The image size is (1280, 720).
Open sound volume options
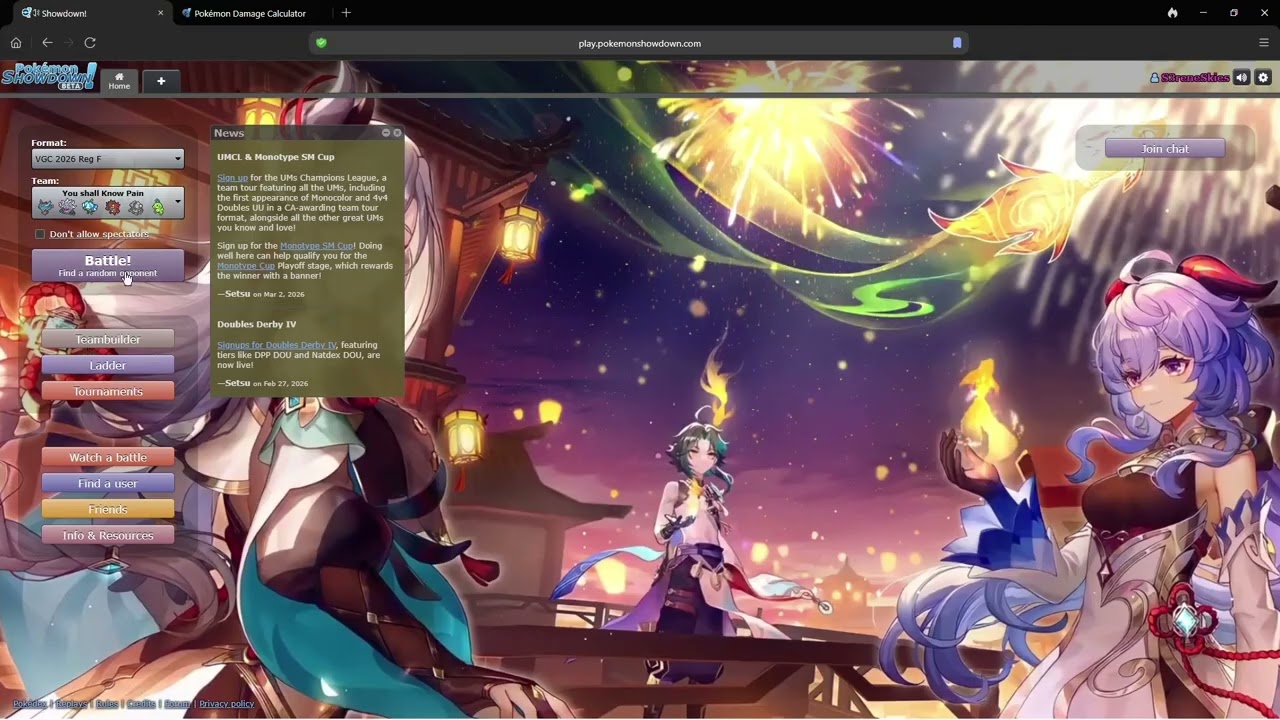[1242, 78]
